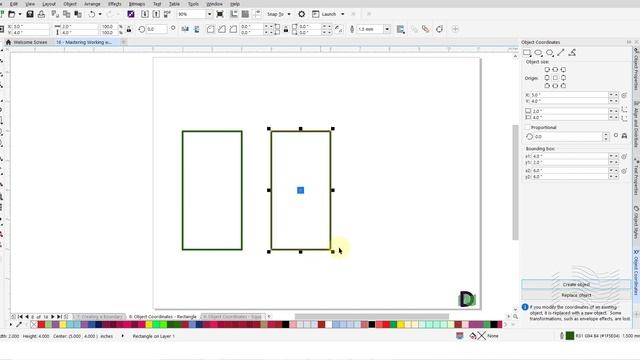Click the Mirror vertically icon

(196, 29)
